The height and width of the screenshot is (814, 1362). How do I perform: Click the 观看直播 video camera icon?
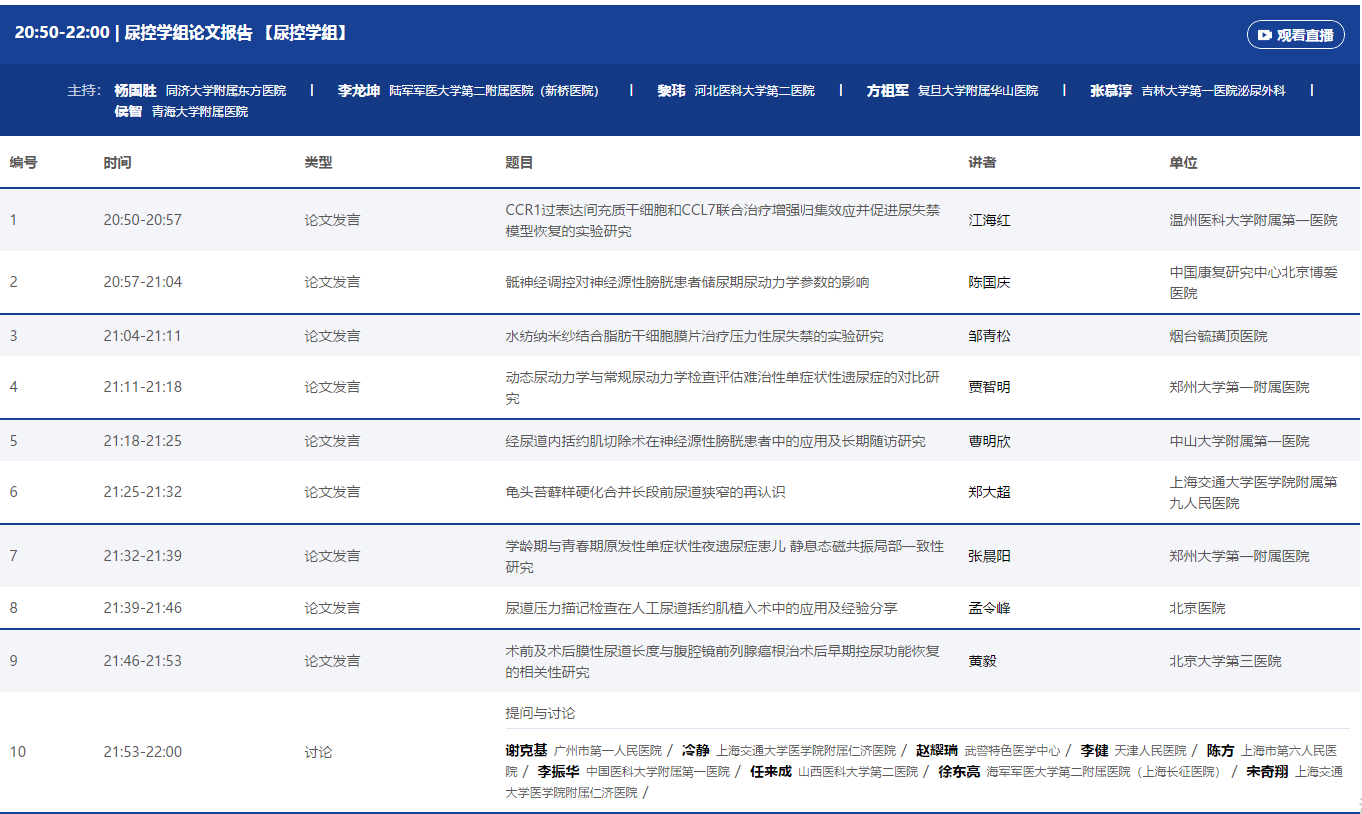[x=1264, y=35]
